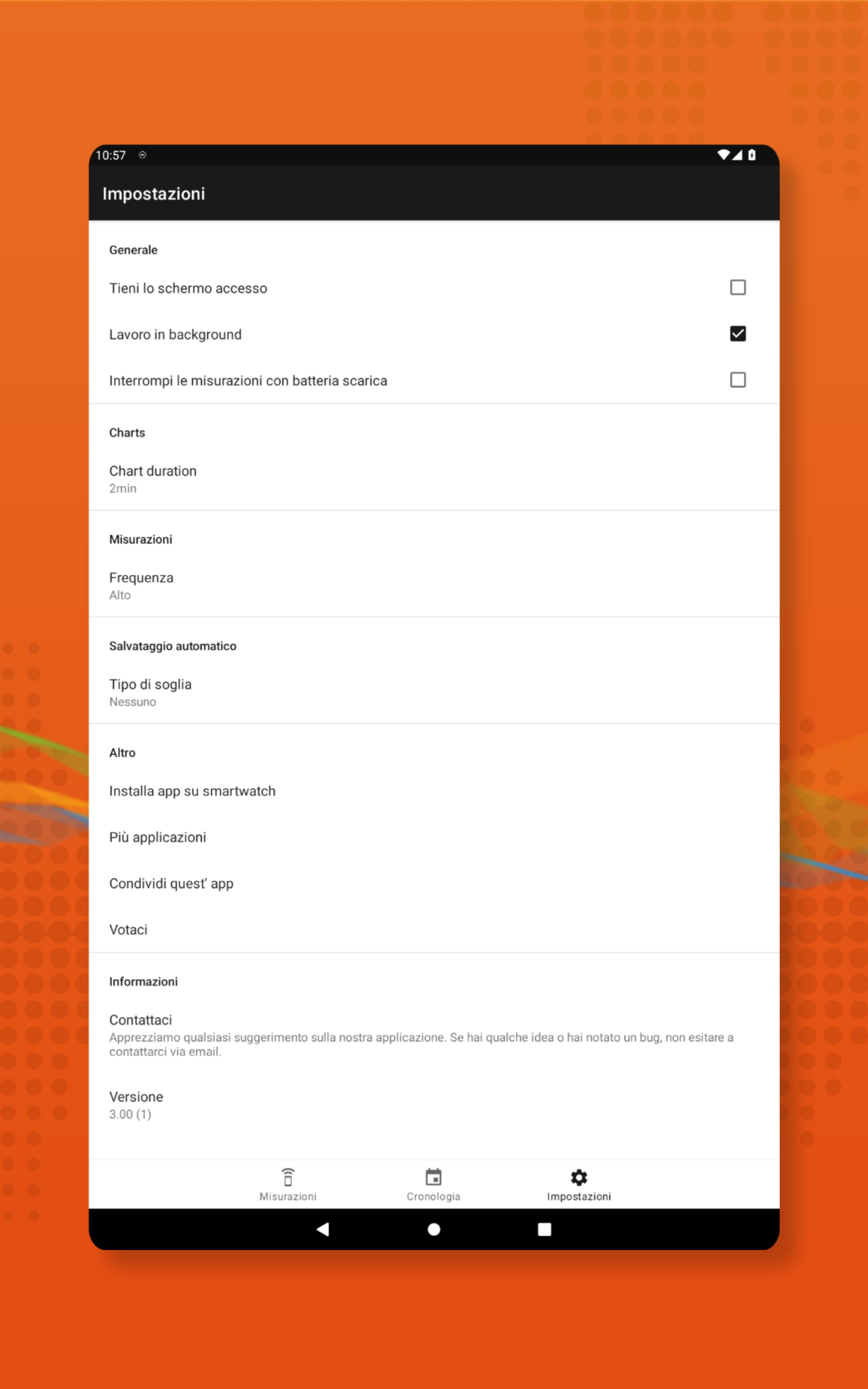Open Frequenza Alto selection
Viewport: 868px width, 1389px height.
[x=434, y=586]
